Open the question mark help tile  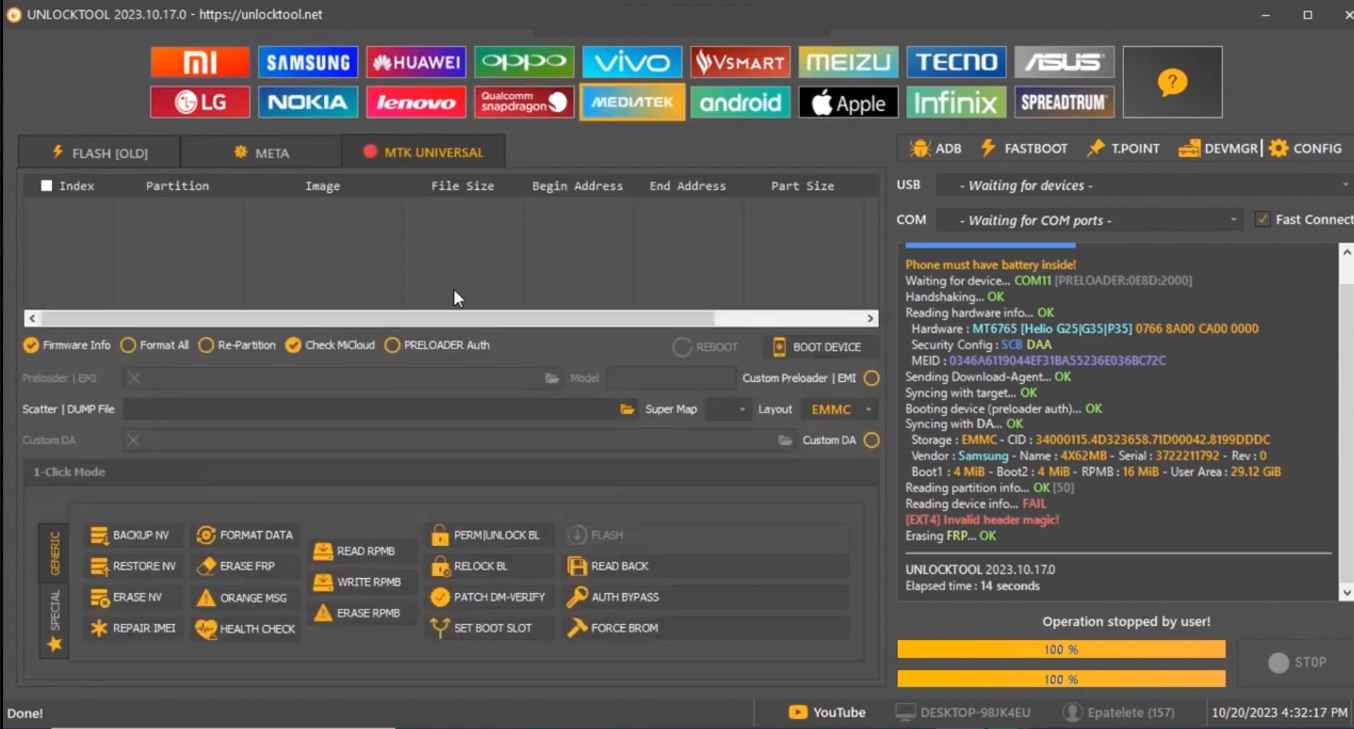(1172, 82)
